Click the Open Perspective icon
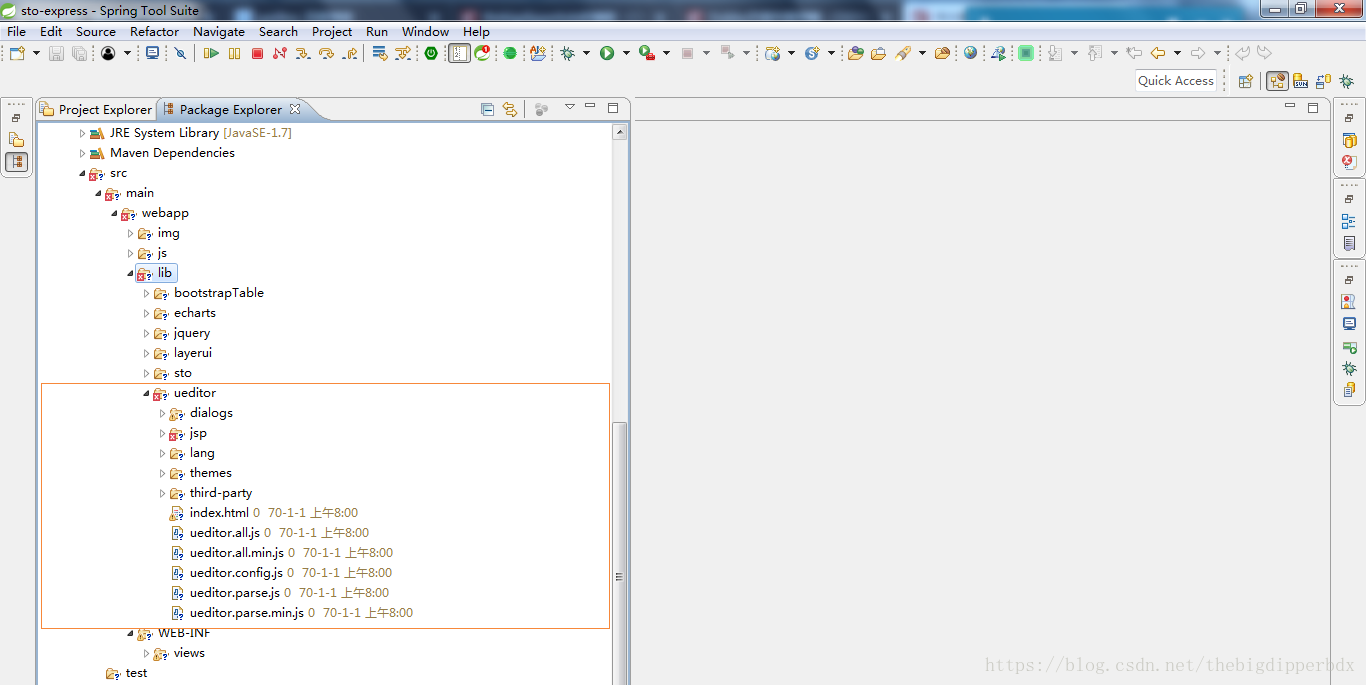The height and width of the screenshot is (685, 1366). click(1245, 81)
